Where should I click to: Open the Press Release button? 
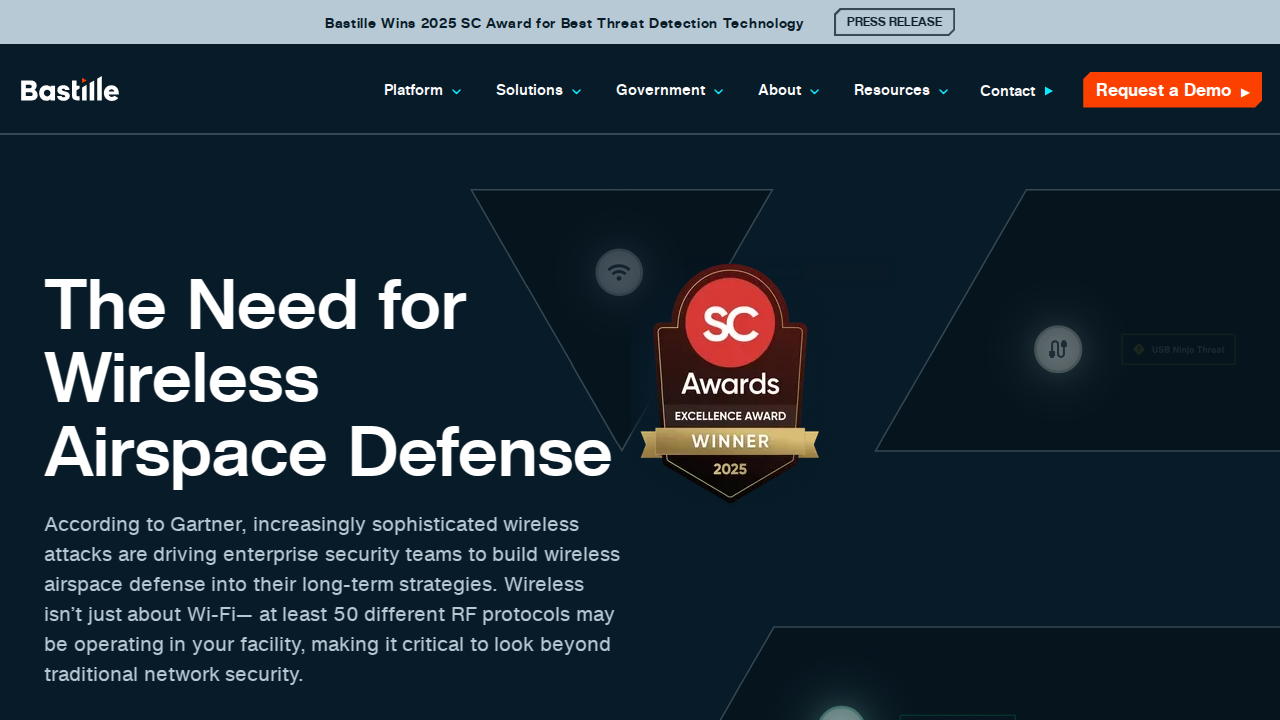click(894, 22)
